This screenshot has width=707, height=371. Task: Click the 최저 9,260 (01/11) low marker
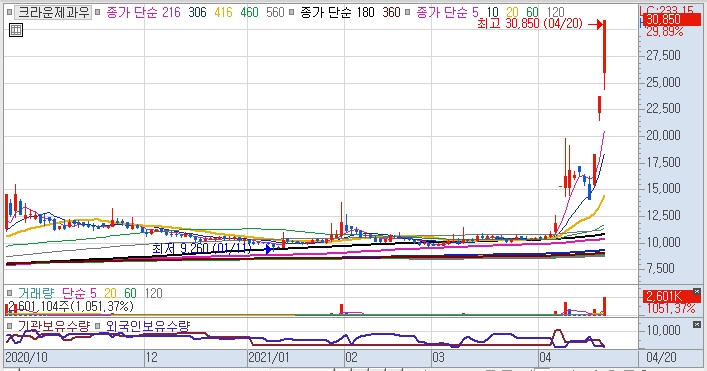pyautogui.click(x=202, y=248)
